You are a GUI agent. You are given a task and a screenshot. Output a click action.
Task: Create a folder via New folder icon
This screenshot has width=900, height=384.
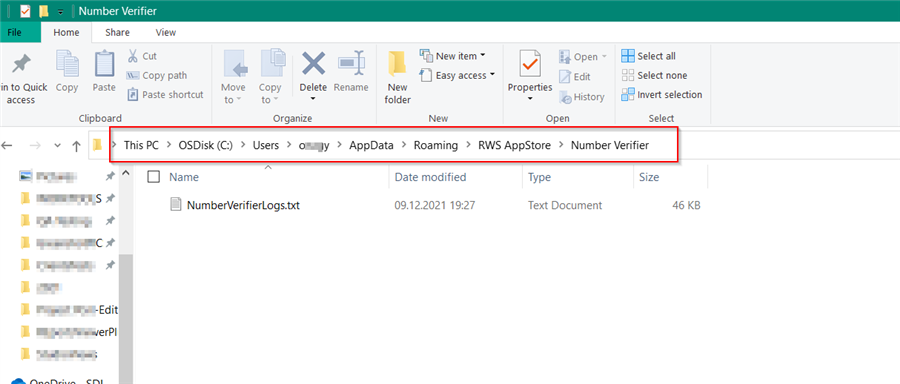pos(397,63)
